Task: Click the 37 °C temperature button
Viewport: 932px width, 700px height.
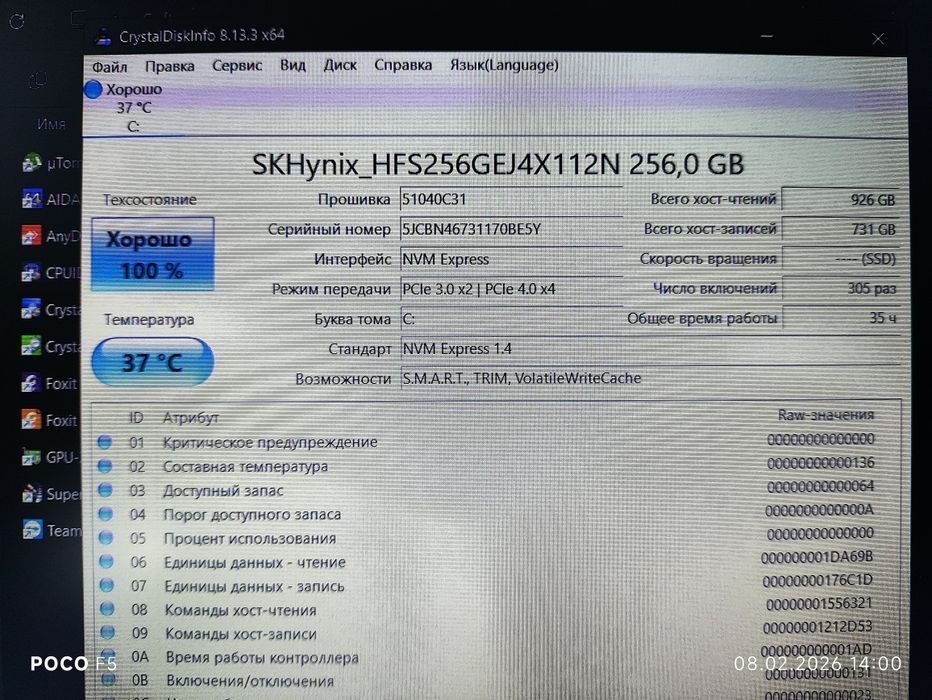Action: click(153, 362)
